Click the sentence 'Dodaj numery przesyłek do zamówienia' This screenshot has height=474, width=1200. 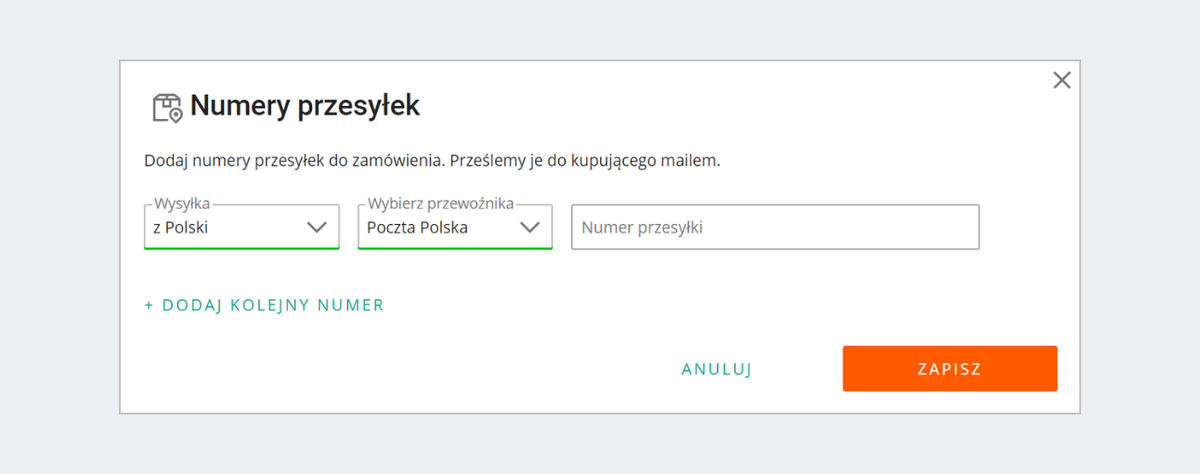click(293, 160)
